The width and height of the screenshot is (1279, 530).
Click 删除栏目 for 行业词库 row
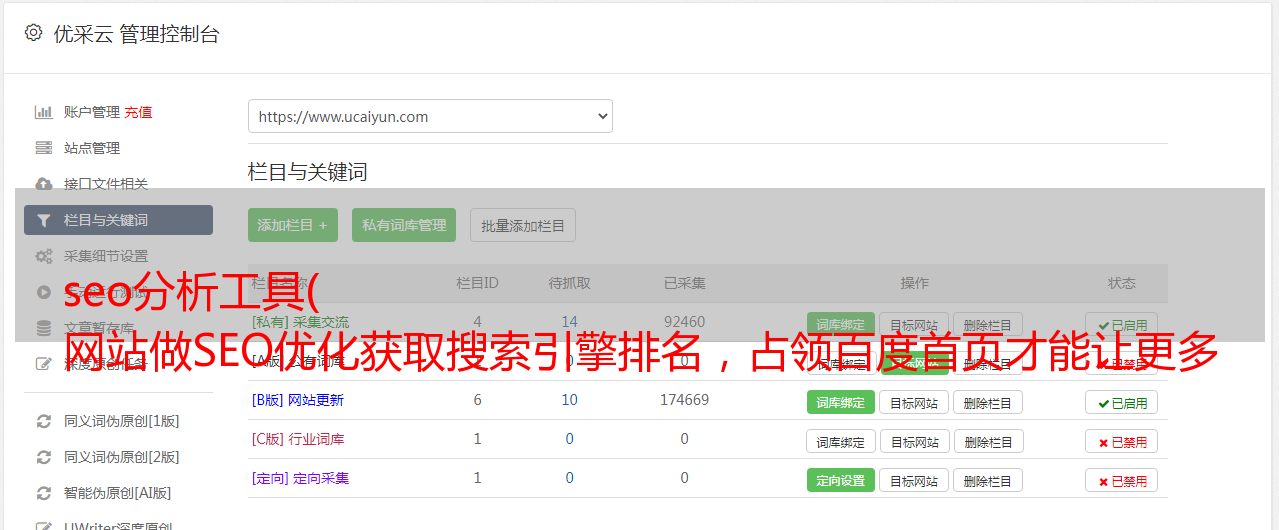coord(988,441)
